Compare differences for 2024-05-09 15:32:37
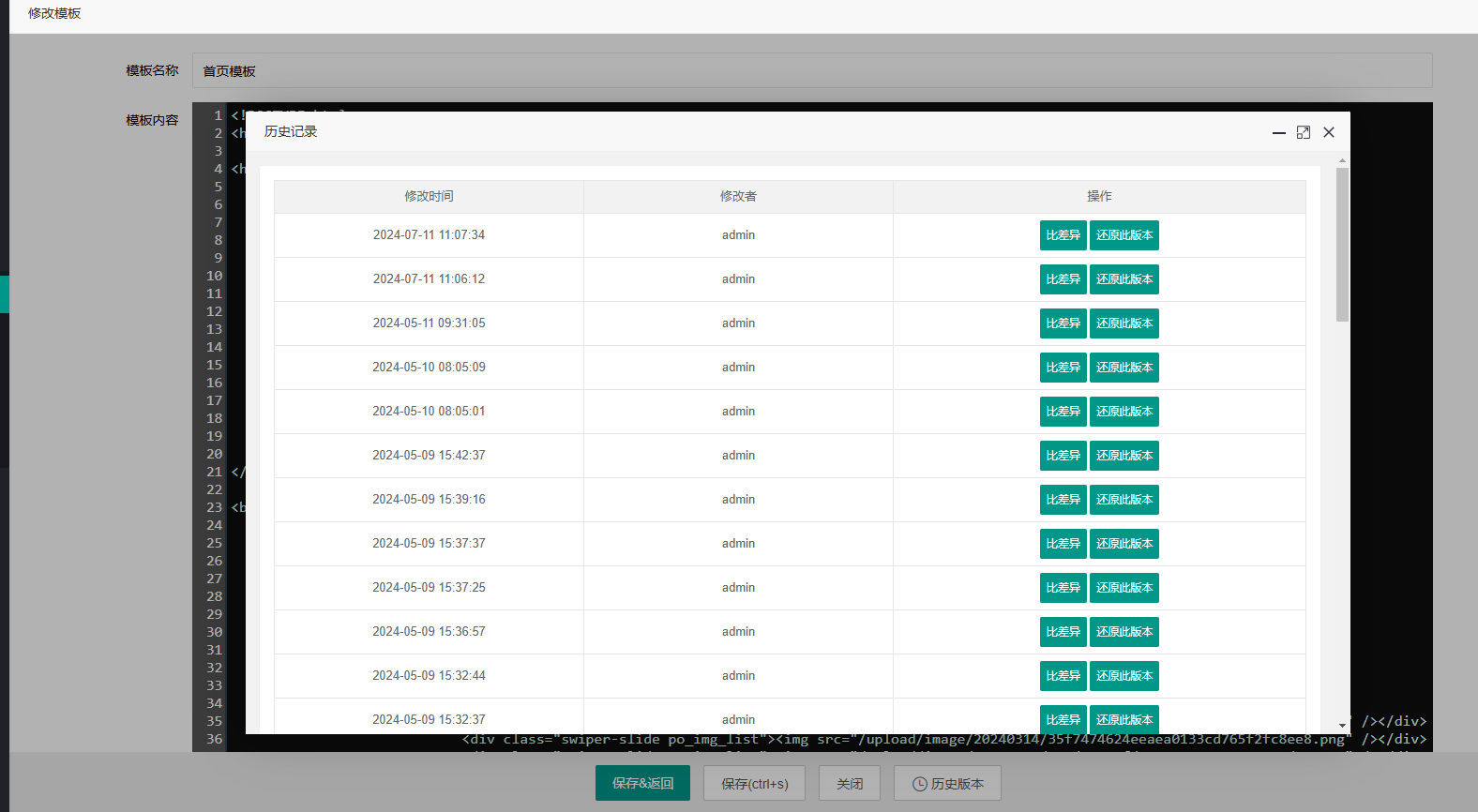The image size is (1478, 812). (1063, 719)
